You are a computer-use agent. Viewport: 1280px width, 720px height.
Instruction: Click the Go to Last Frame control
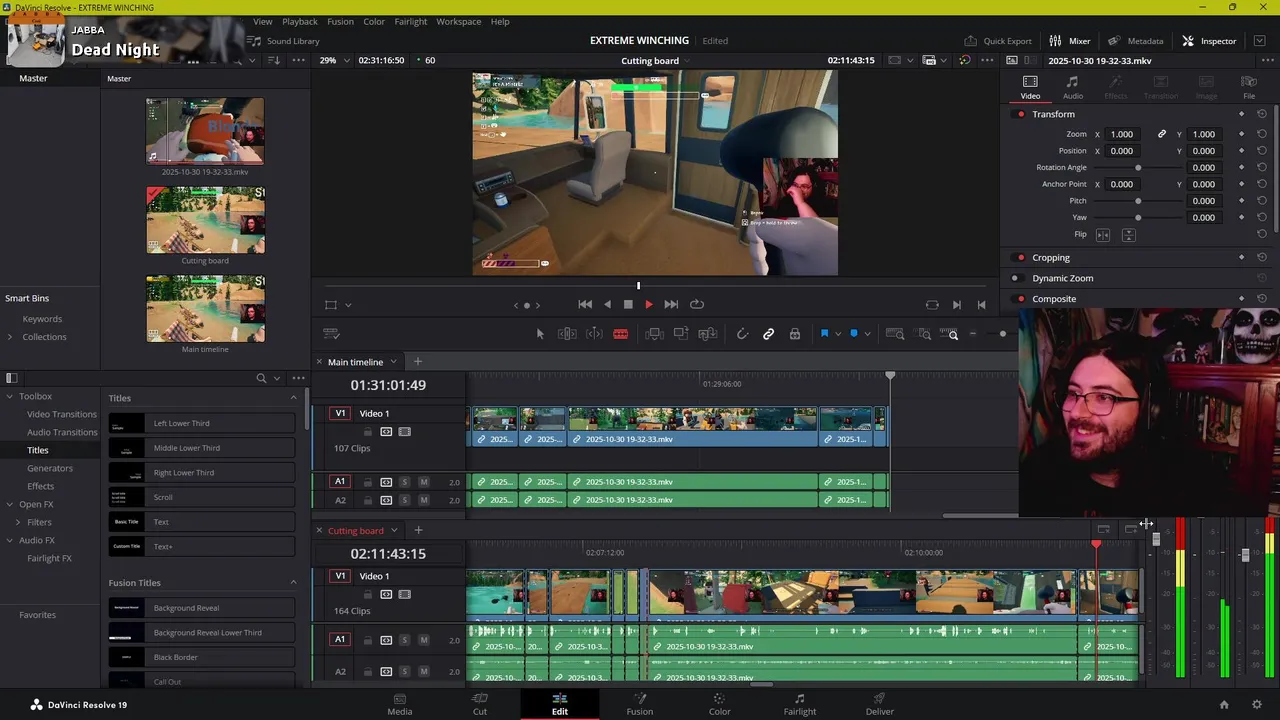pos(671,304)
